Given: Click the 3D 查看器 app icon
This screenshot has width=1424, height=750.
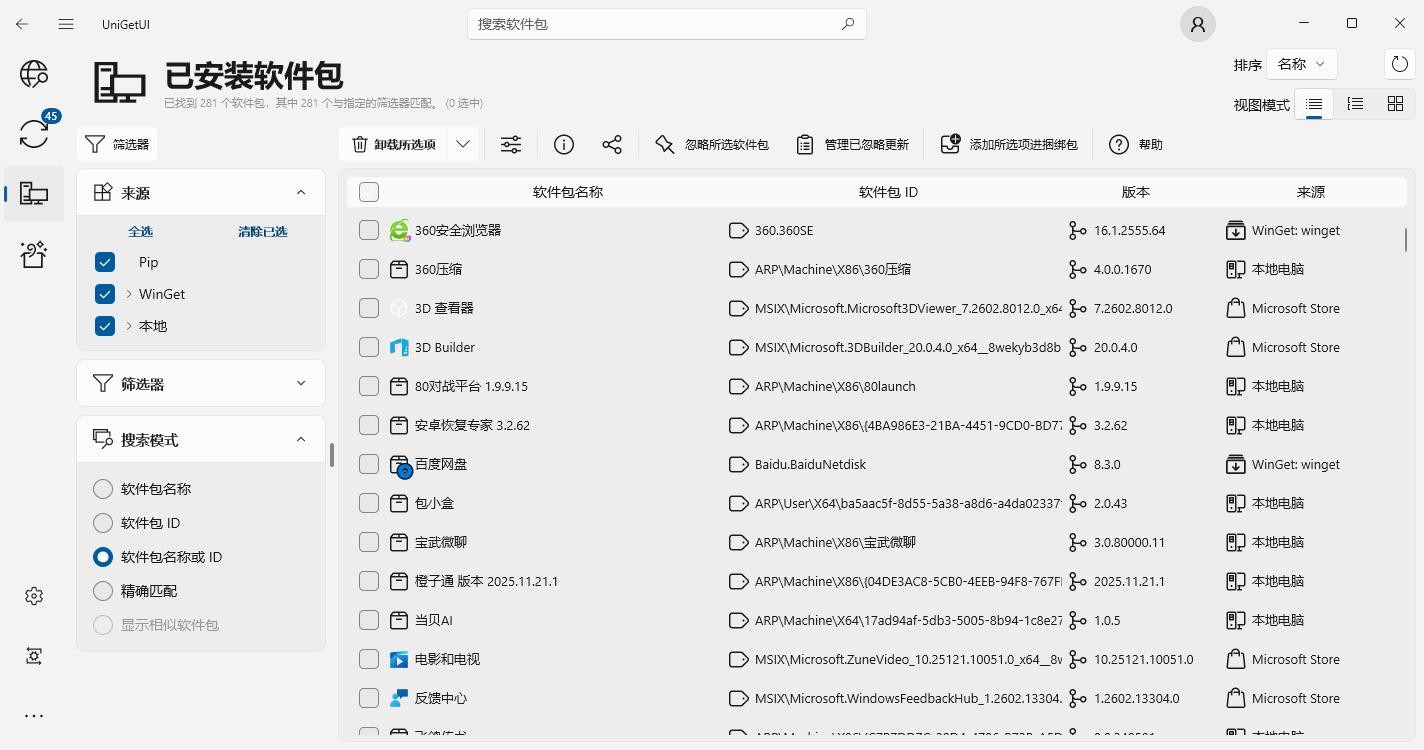Looking at the screenshot, I should point(399,308).
